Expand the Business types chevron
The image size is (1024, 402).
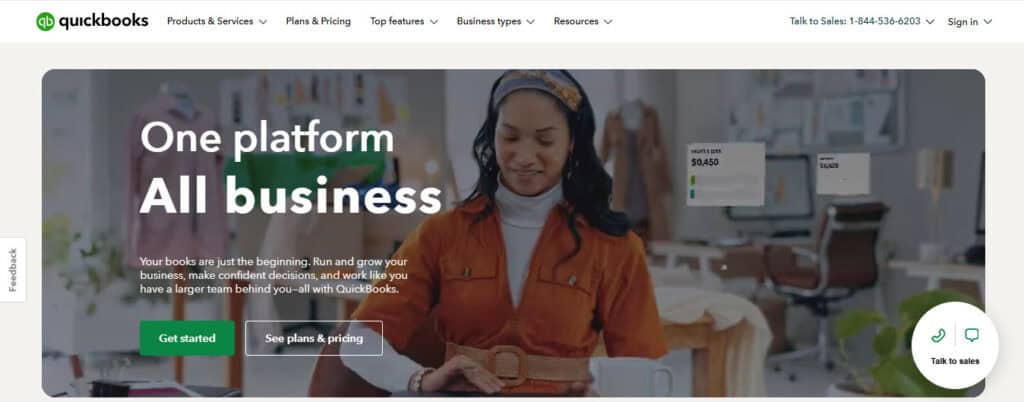(x=530, y=22)
